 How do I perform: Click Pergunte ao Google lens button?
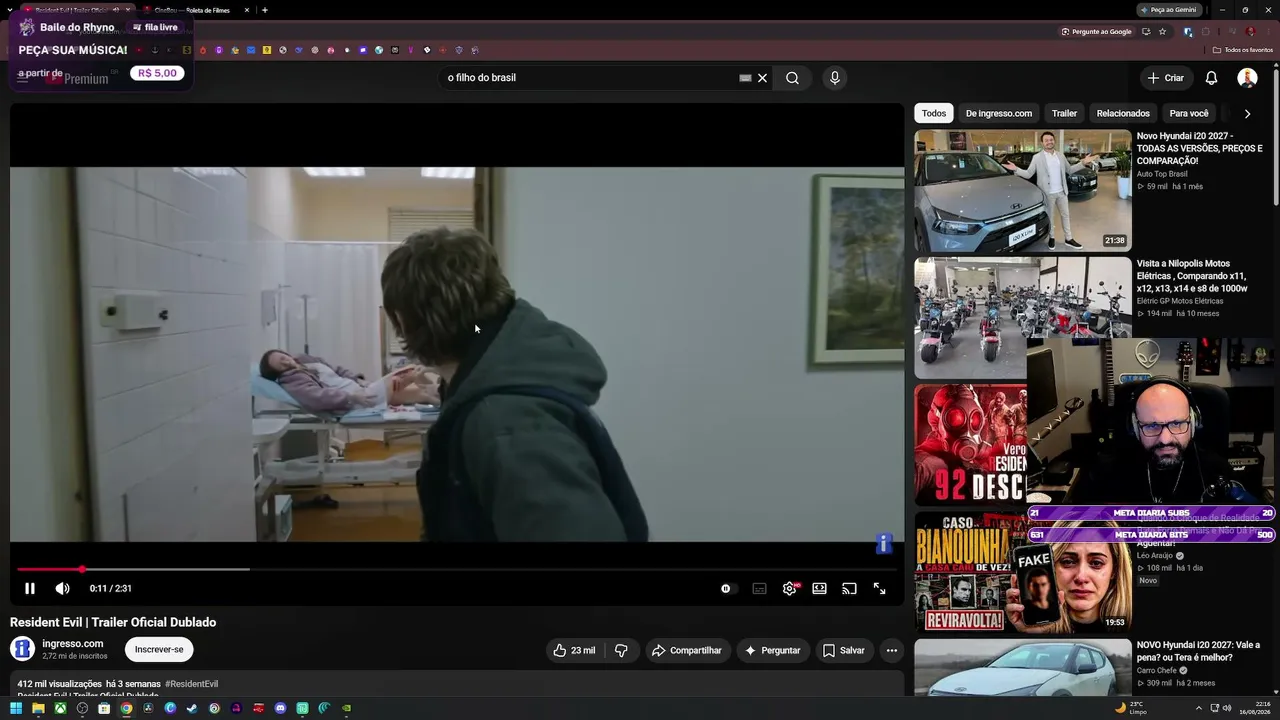point(1097,32)
